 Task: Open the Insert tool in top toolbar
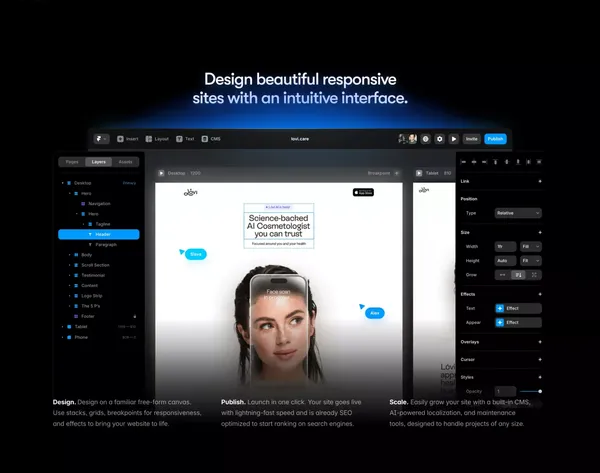128,139
